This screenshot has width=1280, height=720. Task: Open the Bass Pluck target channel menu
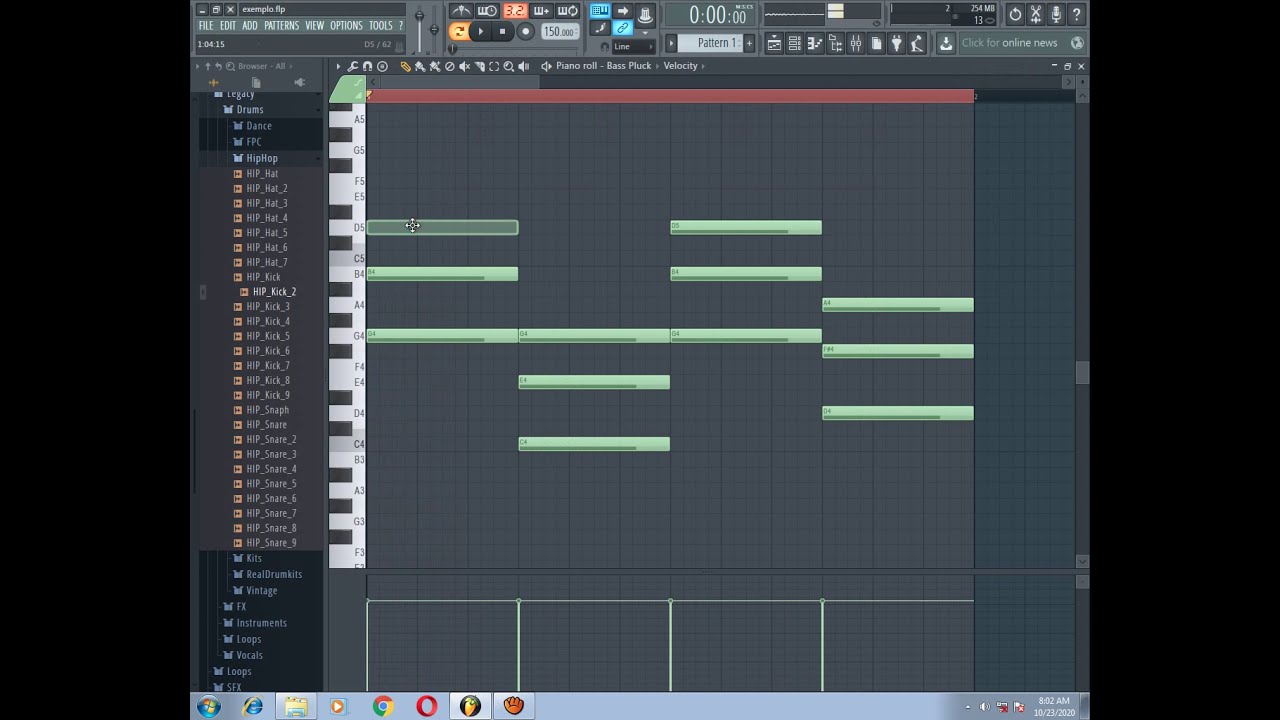pos(603,66)
